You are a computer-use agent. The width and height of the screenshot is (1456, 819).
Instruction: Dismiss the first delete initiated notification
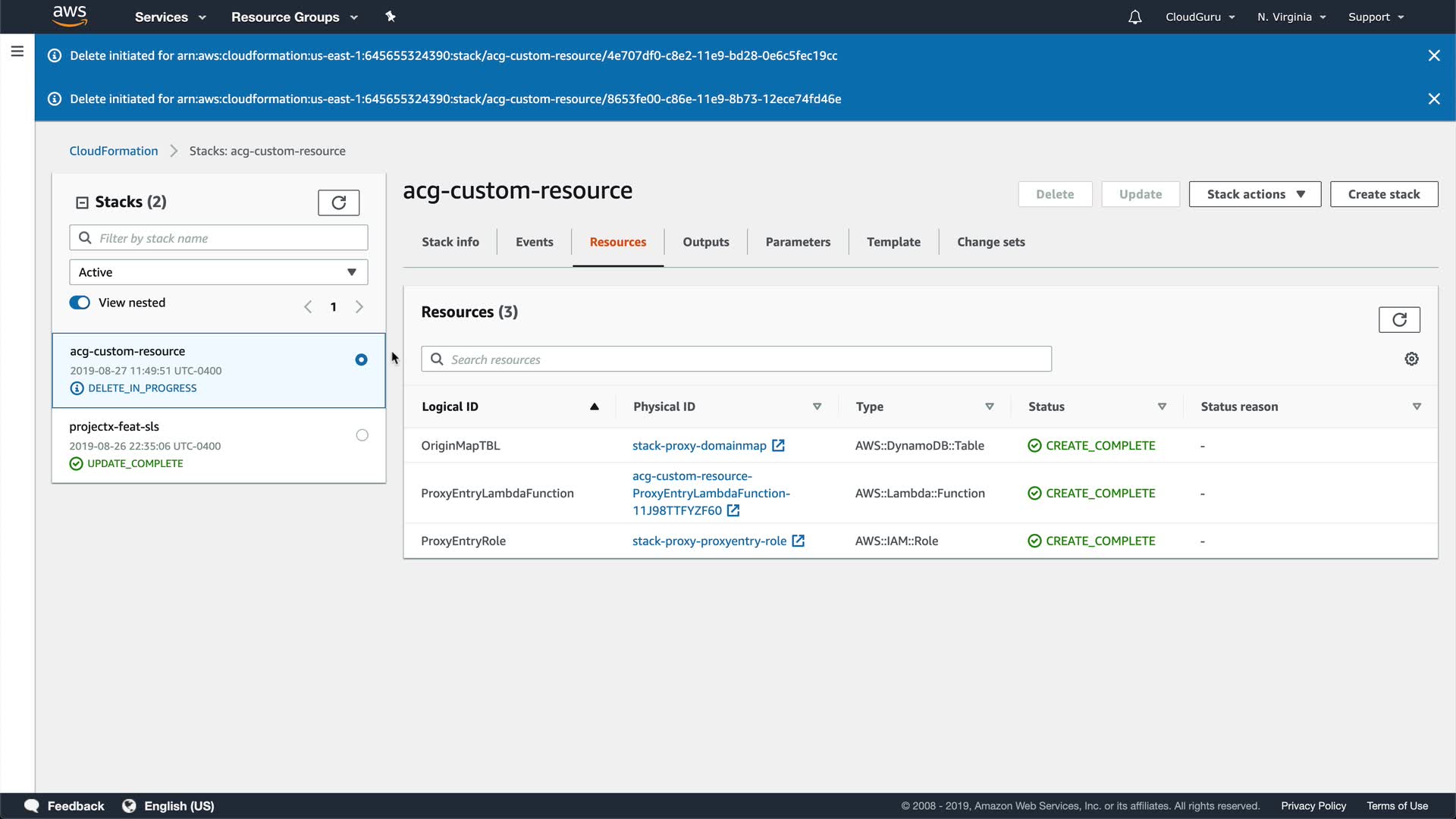(1433, 55)
